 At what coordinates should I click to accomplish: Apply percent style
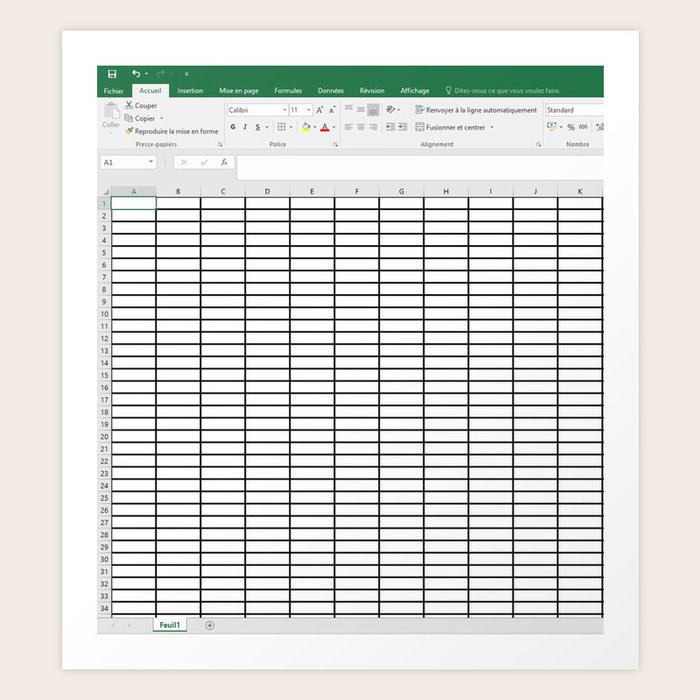click(x=571, y=127)
